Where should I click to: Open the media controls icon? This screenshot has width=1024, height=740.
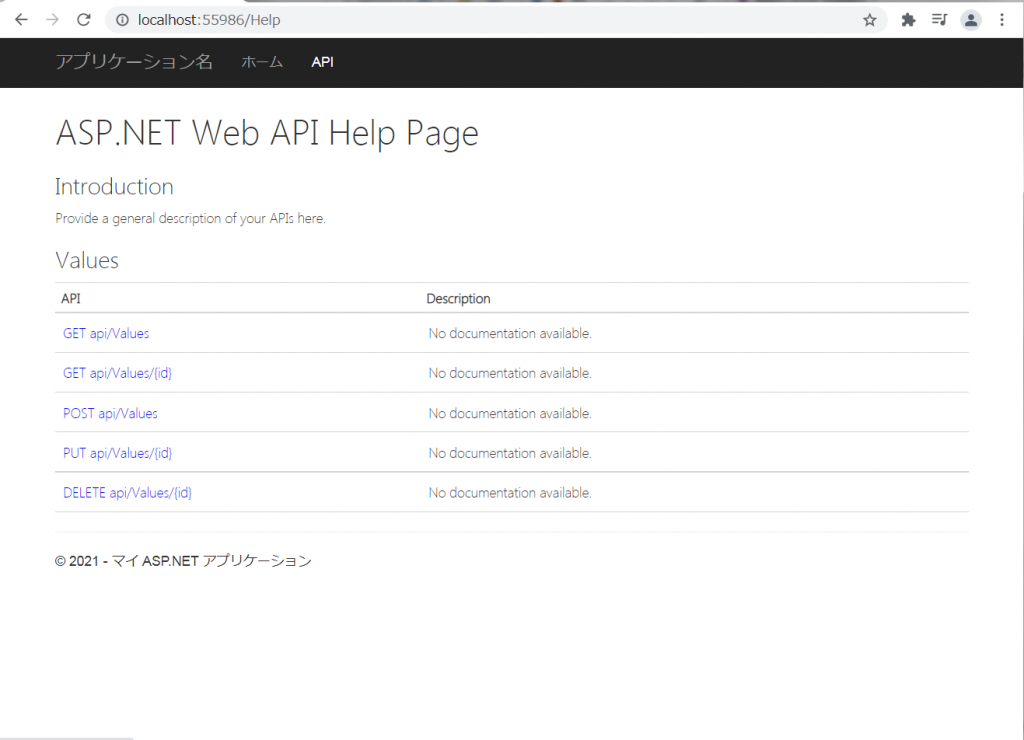(x=939, y=19)
